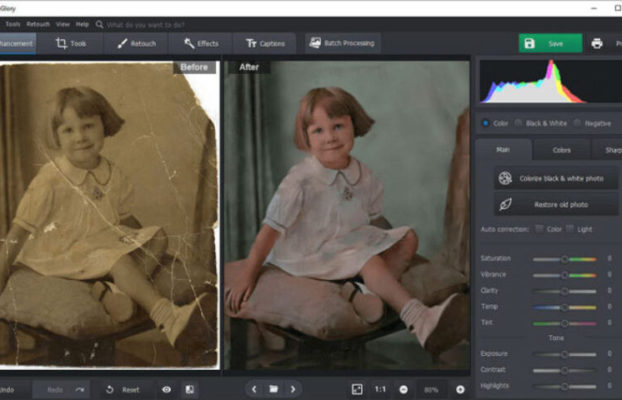Click the zoom in plus icon
Image resolution: width=622 pixels, height=400 pixels.
[x=460, y=390]
